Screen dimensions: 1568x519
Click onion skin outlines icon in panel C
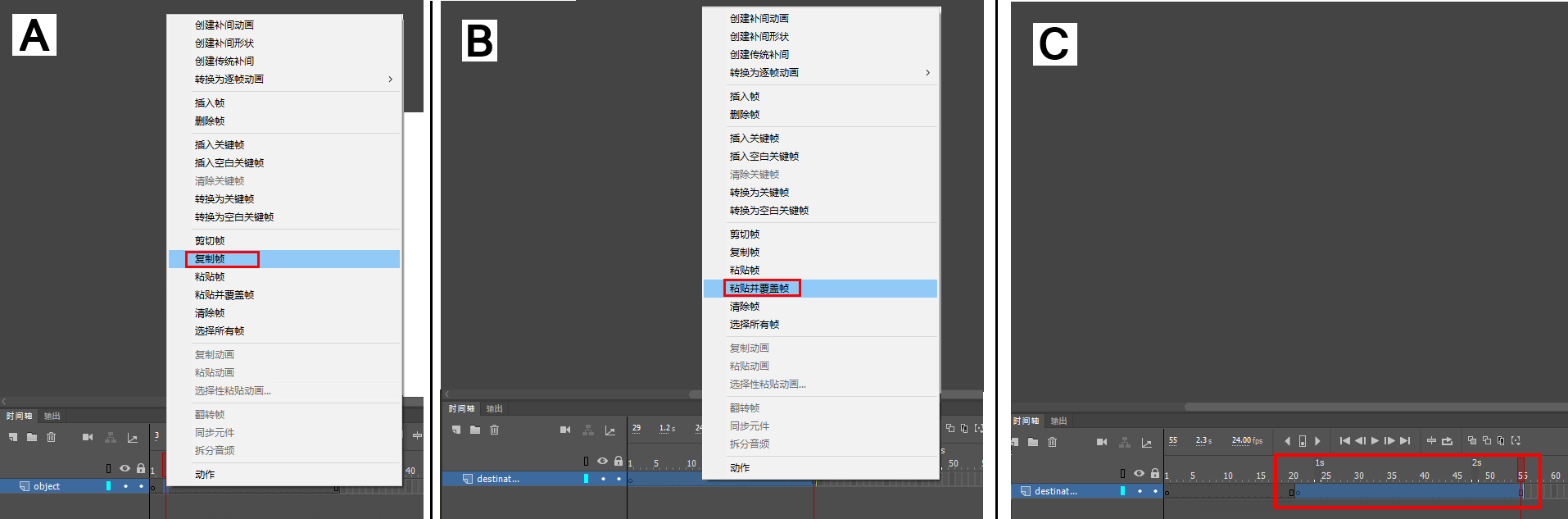pos(1487,440)
